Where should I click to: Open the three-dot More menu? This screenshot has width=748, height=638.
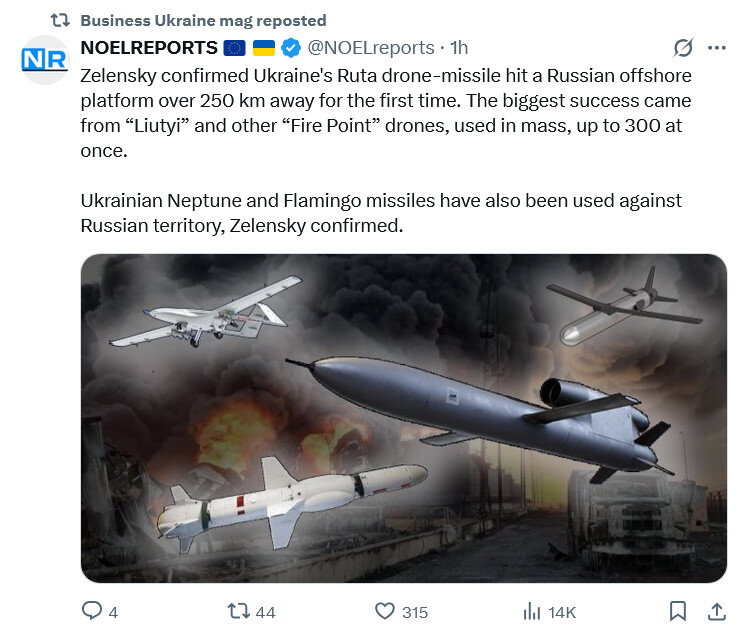pyautogui.click(x=716, y=48)
